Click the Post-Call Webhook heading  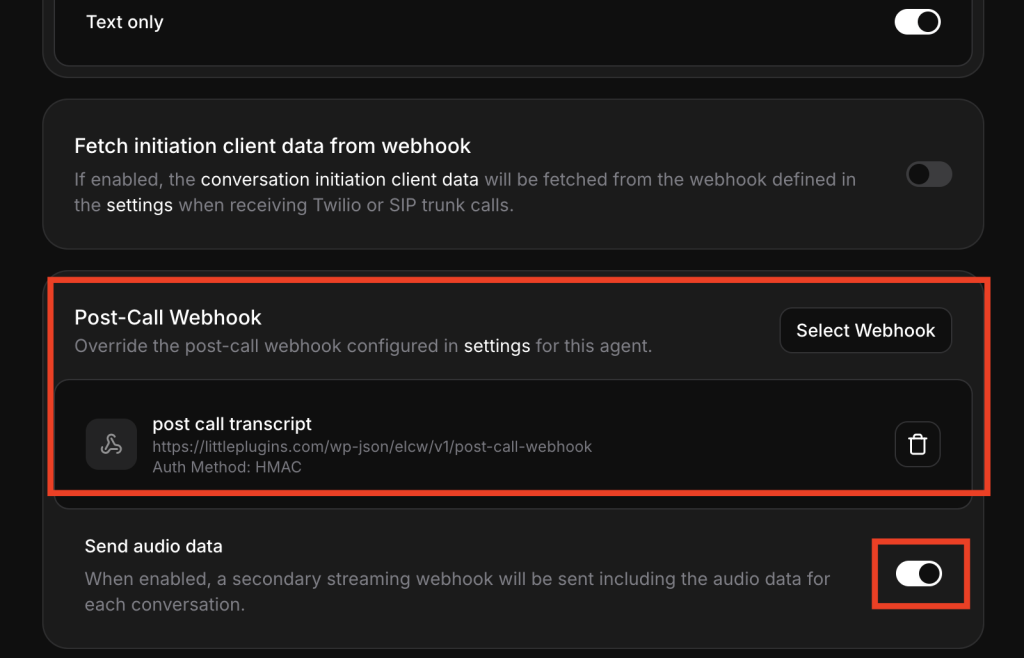click(x=168, y=318)
